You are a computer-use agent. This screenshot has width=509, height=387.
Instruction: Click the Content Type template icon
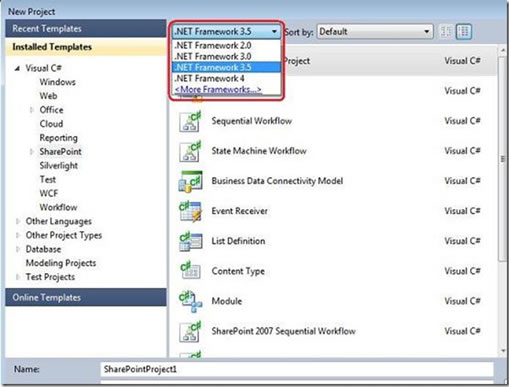pos(190,270)
